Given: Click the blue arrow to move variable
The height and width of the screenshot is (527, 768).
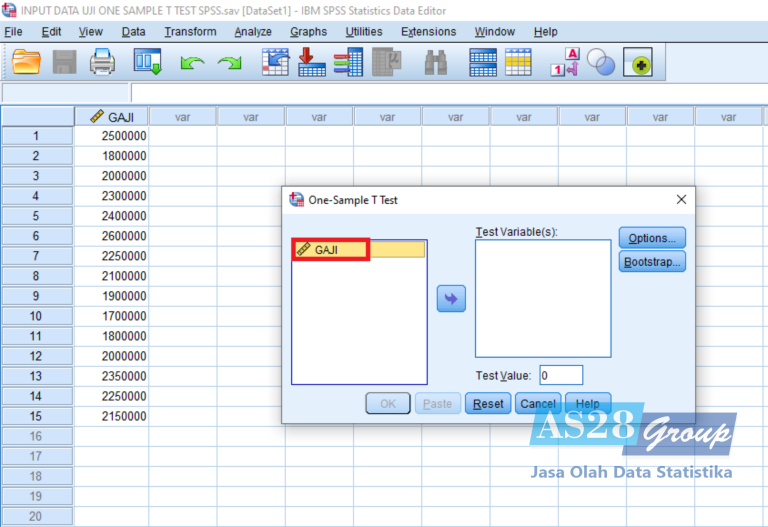Looking at the screenshot, I should [451, 298].
